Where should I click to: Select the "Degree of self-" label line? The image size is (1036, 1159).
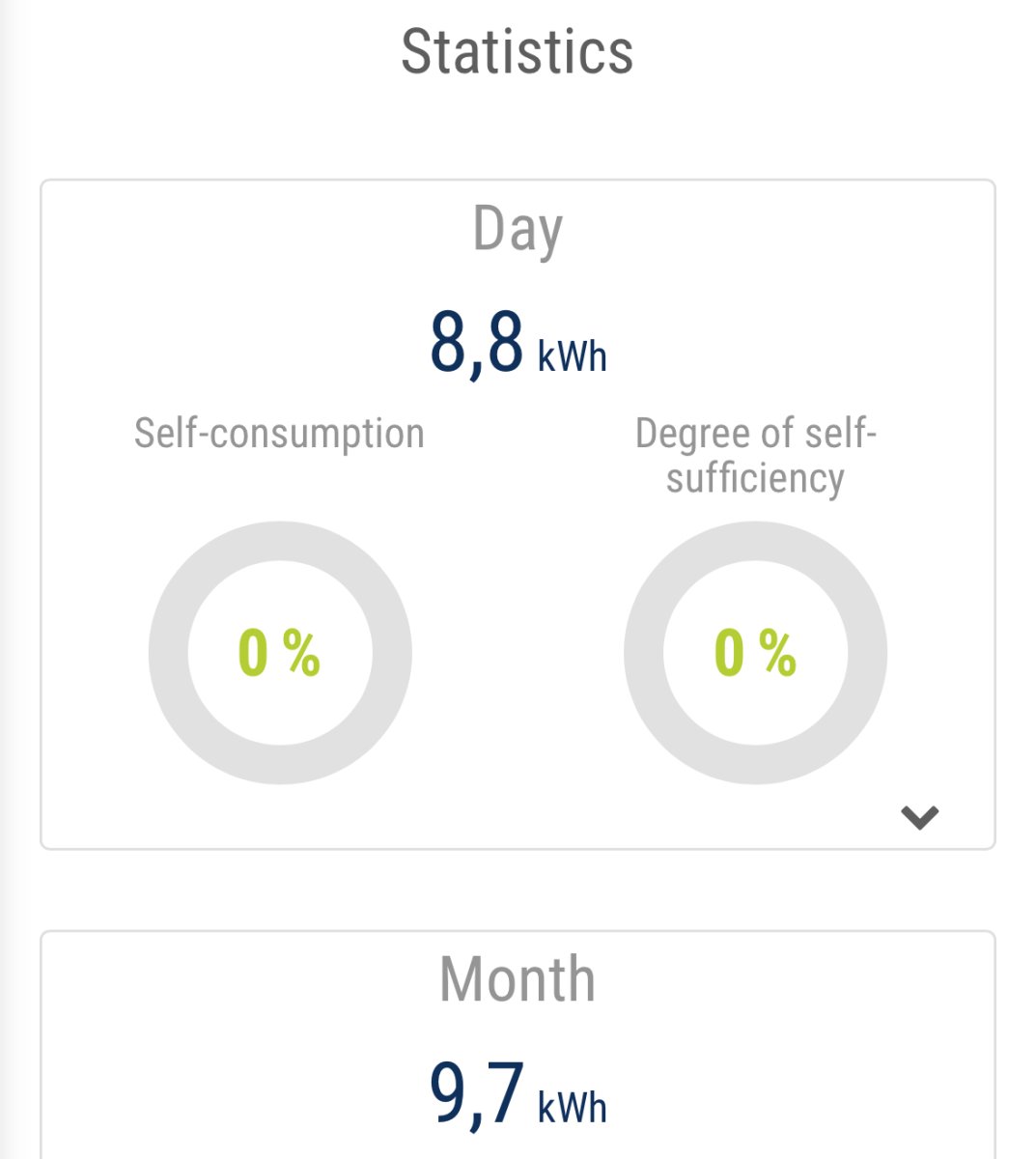click(x=755, y=434)
